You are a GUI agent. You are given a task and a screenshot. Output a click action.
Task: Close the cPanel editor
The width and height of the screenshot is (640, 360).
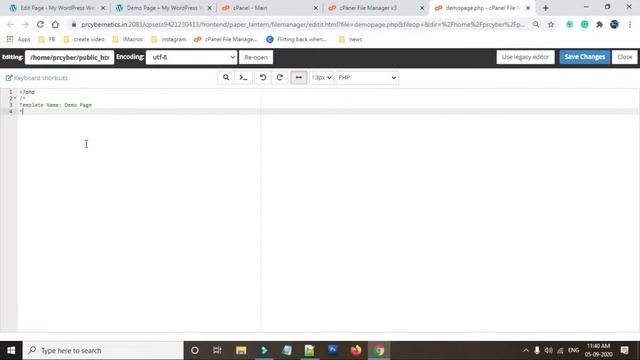point(624,57)
